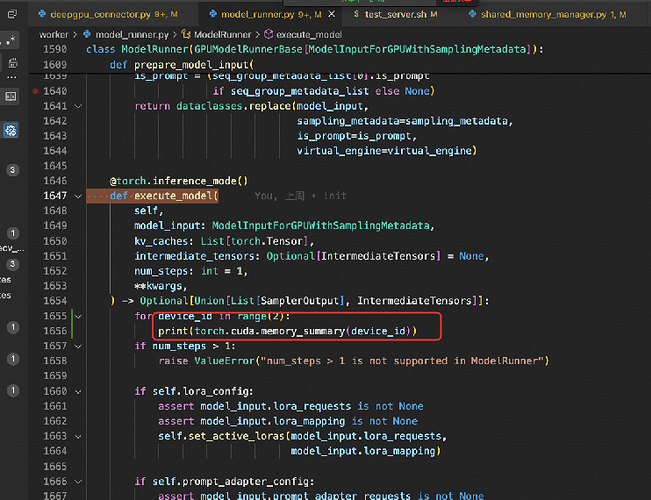Click the worker folder breadcrumb
651x500 pixels.
pyautogui.click(x=53, y=34)
